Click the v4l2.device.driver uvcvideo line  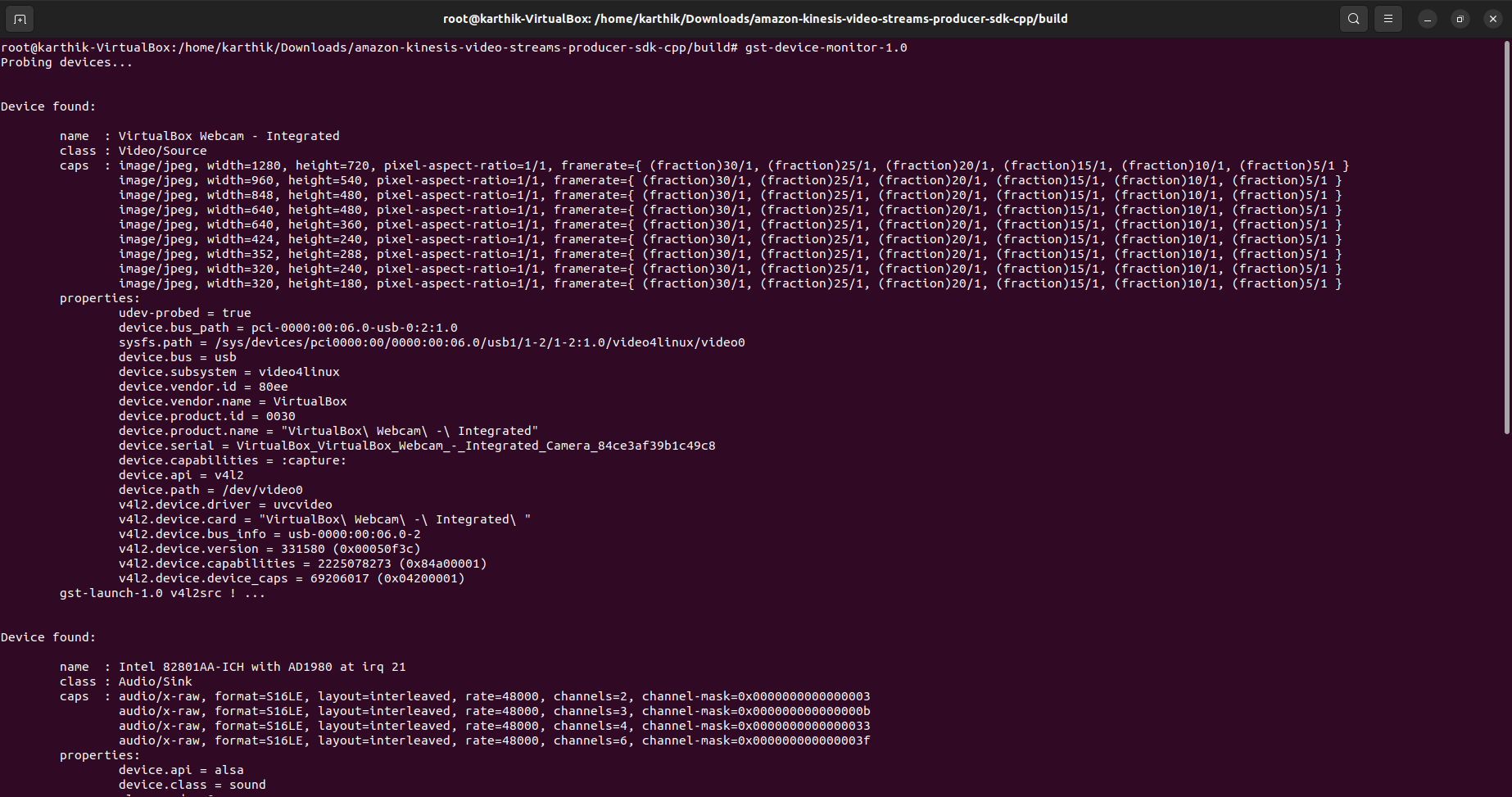225,504
